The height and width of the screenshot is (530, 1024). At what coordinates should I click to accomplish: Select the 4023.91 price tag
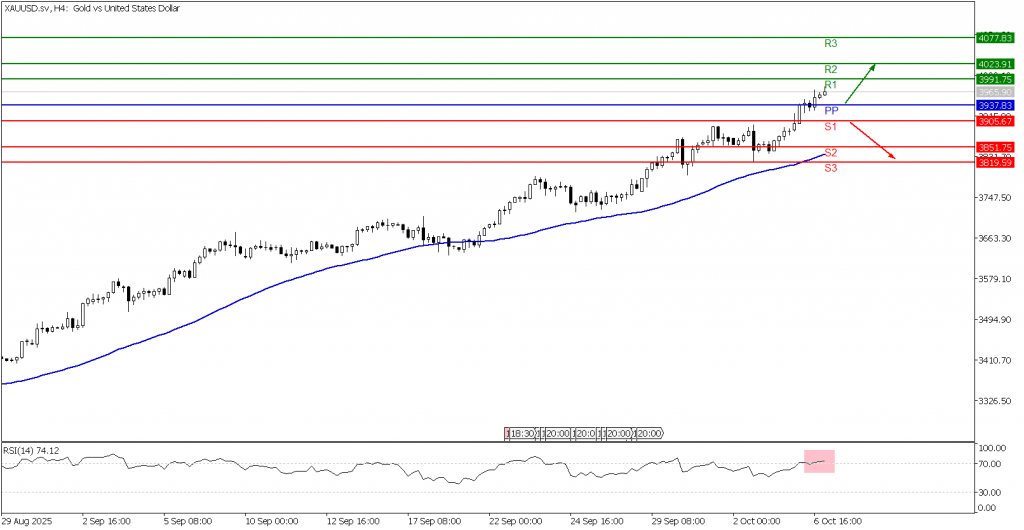click(x=997, y=64)
